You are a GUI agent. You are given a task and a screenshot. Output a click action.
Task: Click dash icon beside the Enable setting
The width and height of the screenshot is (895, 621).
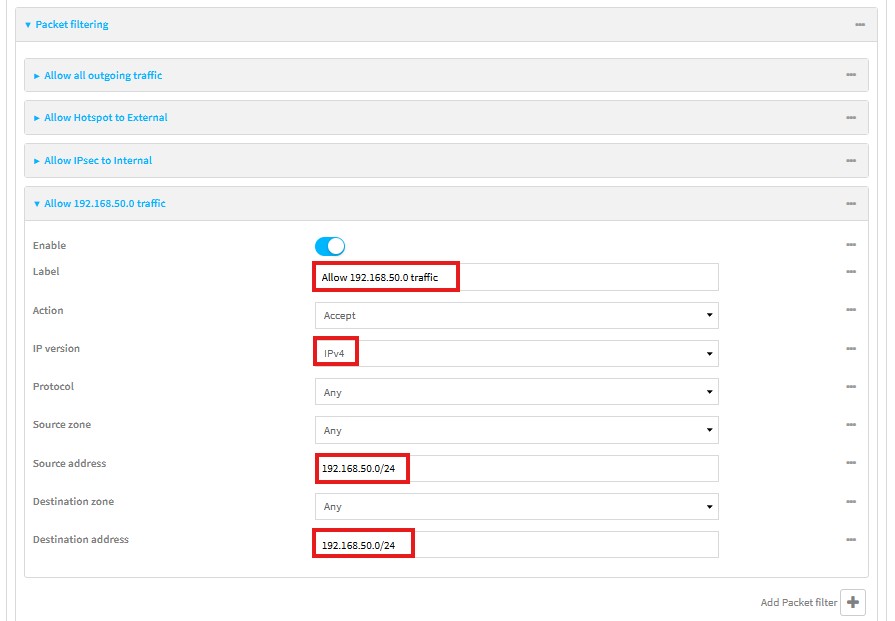coord(851,245)
